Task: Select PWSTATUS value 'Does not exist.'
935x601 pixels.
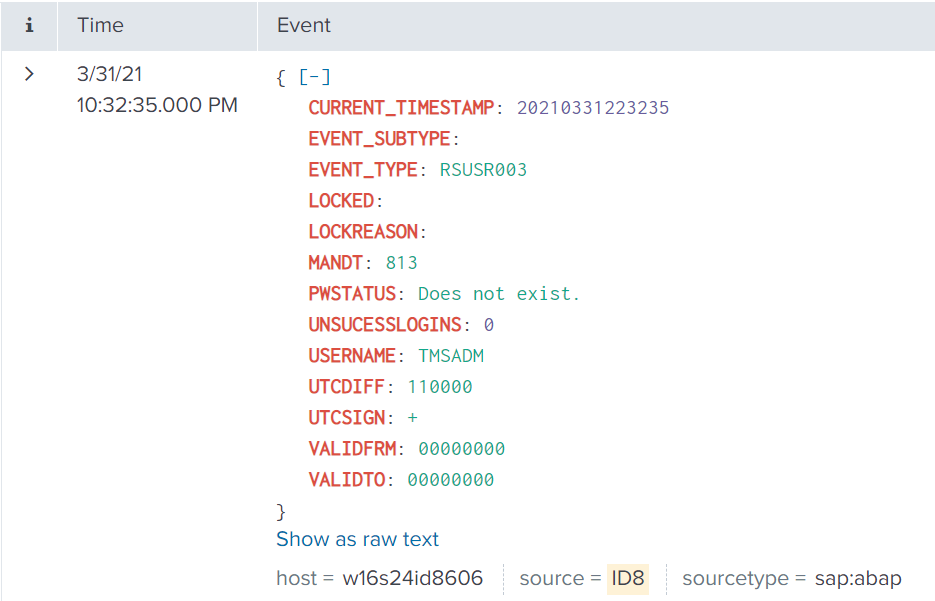Action: click(x=499, y=294)
